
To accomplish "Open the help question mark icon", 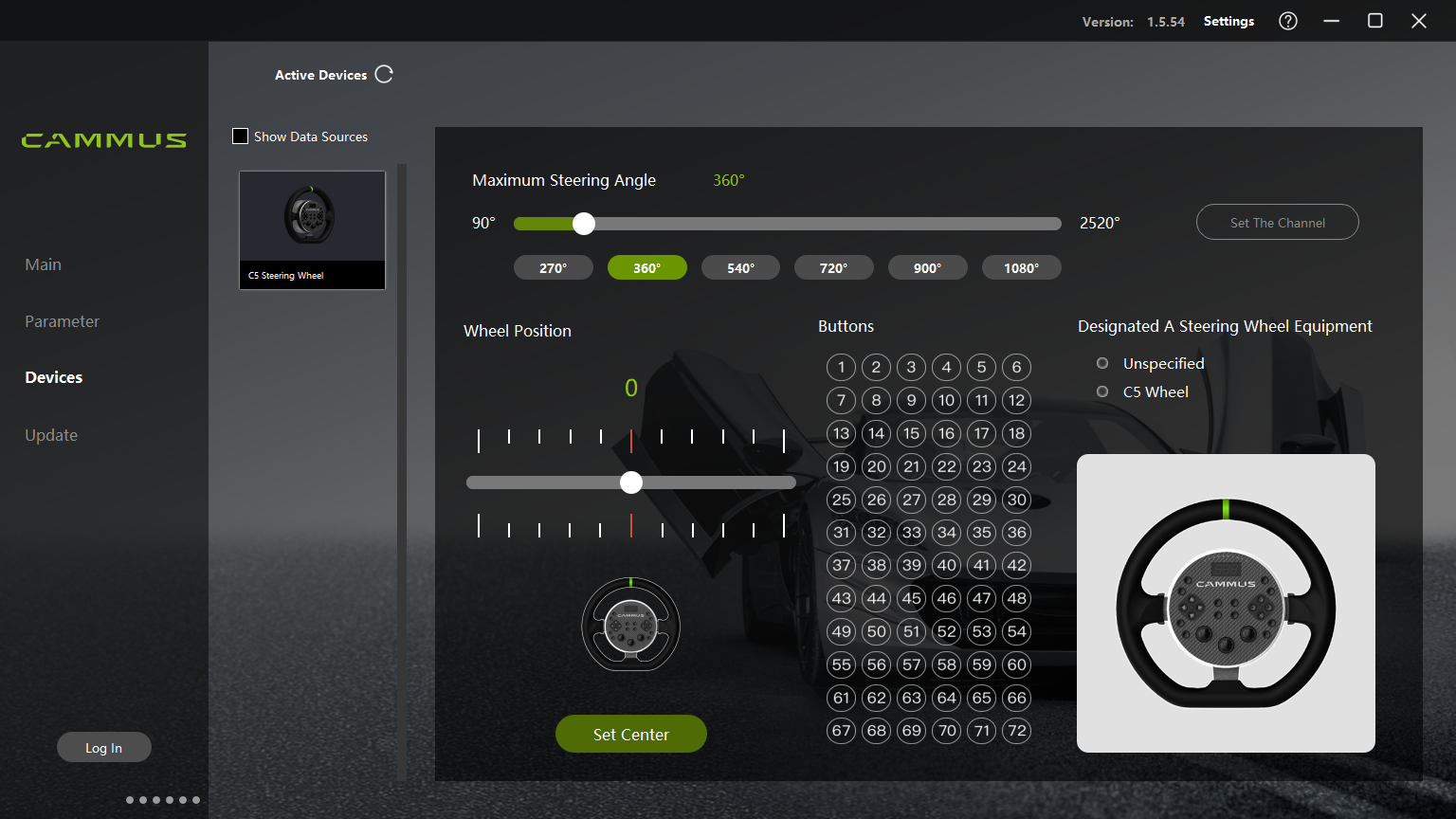I will pos(1288,21).
